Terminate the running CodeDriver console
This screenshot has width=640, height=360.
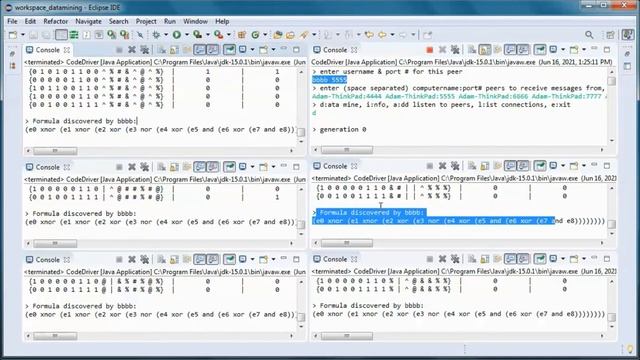429,50
